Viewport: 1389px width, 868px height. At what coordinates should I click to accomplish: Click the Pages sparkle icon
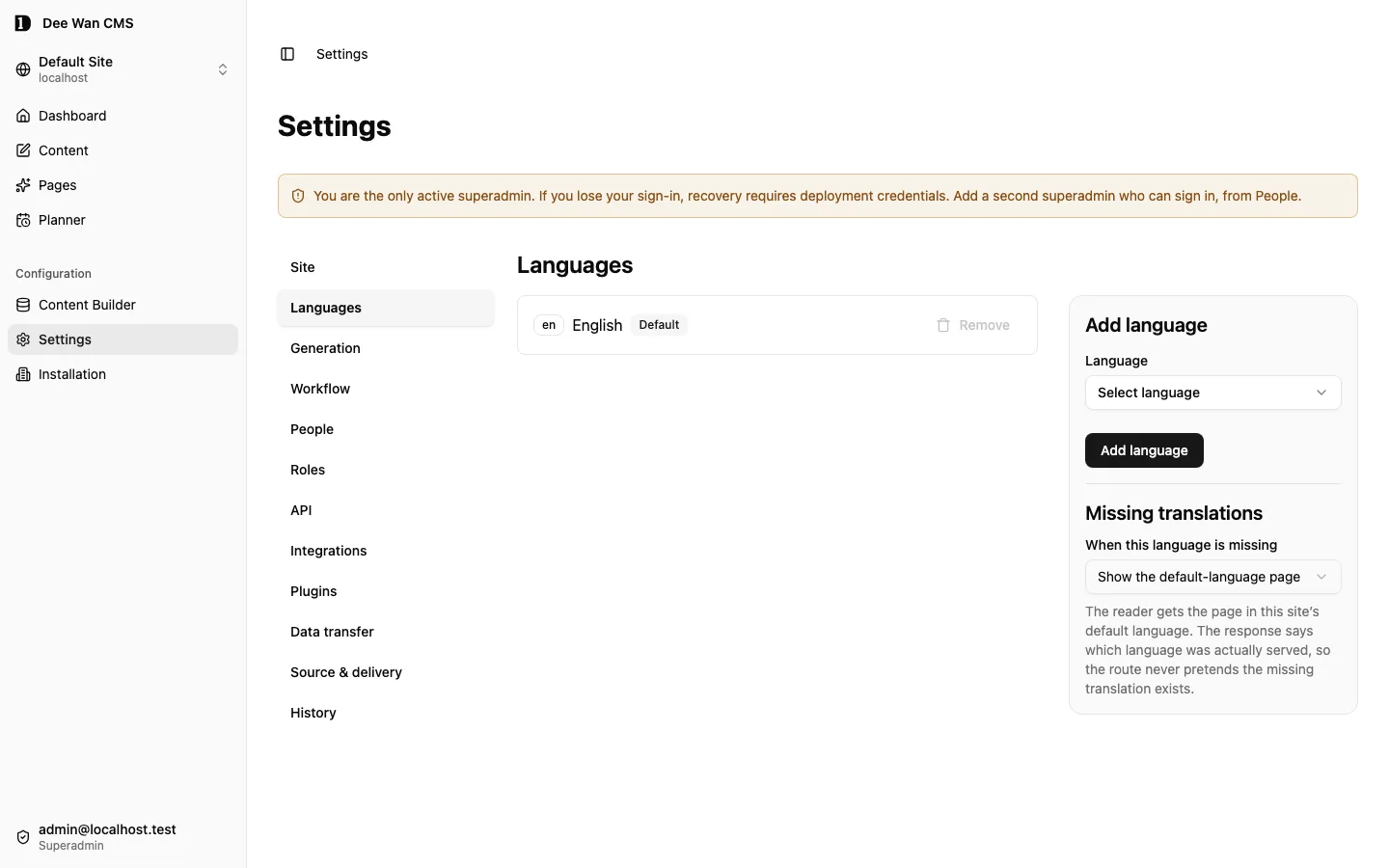23,185
